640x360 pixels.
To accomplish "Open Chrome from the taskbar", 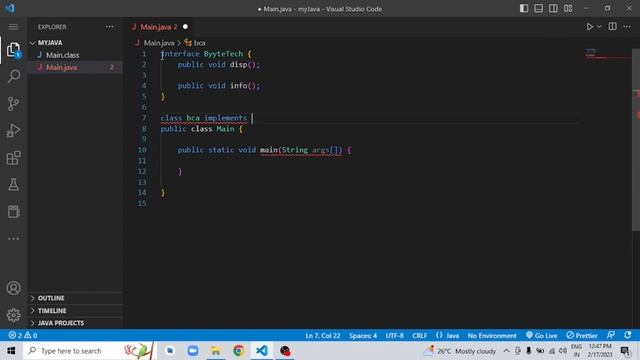I will pyautogui.click(x=239, y=351).
